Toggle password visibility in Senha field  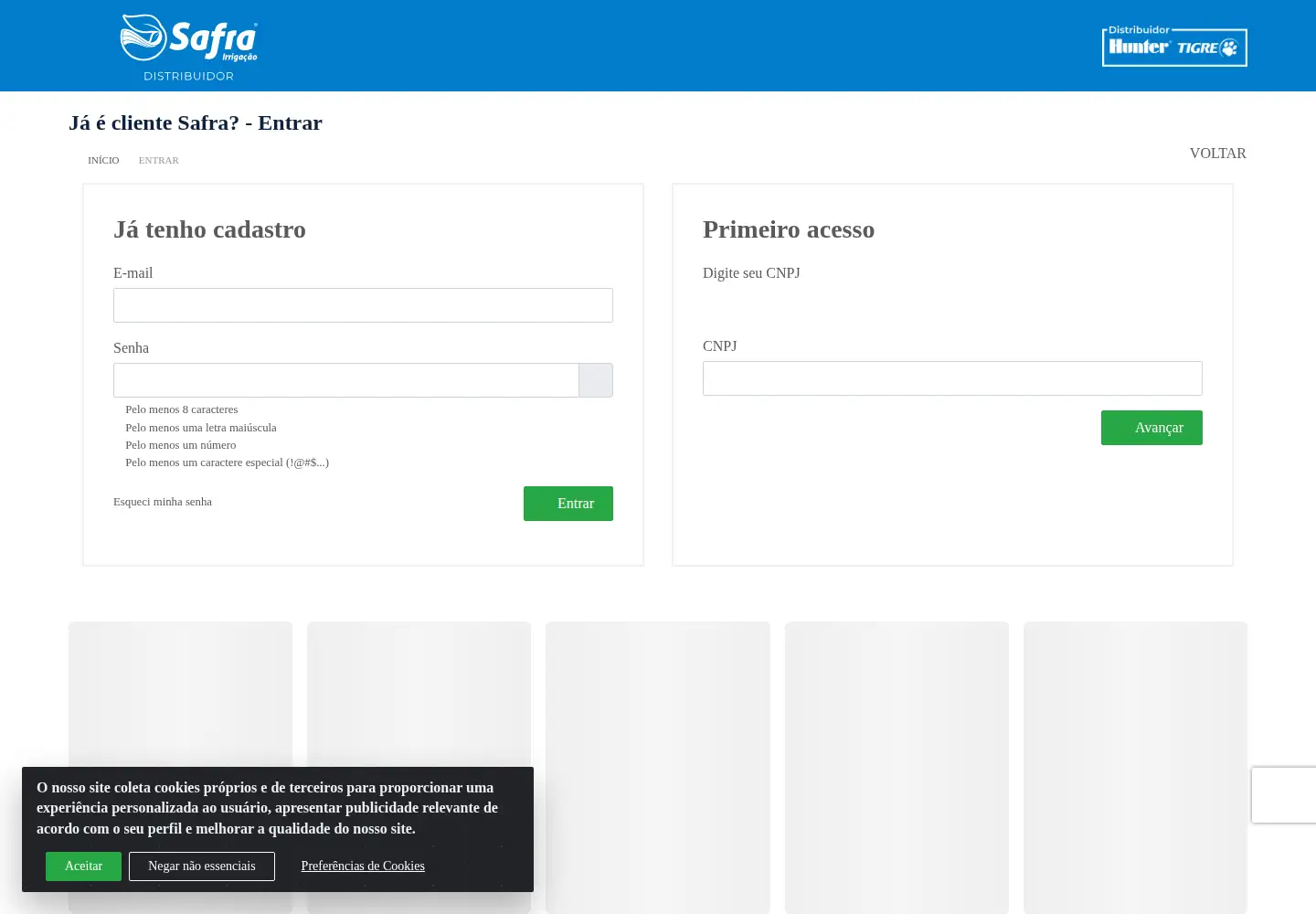596,380
